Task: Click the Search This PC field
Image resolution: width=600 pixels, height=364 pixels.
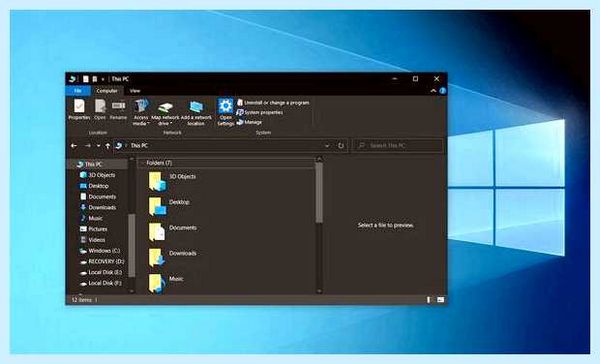Action: [397, 145]
